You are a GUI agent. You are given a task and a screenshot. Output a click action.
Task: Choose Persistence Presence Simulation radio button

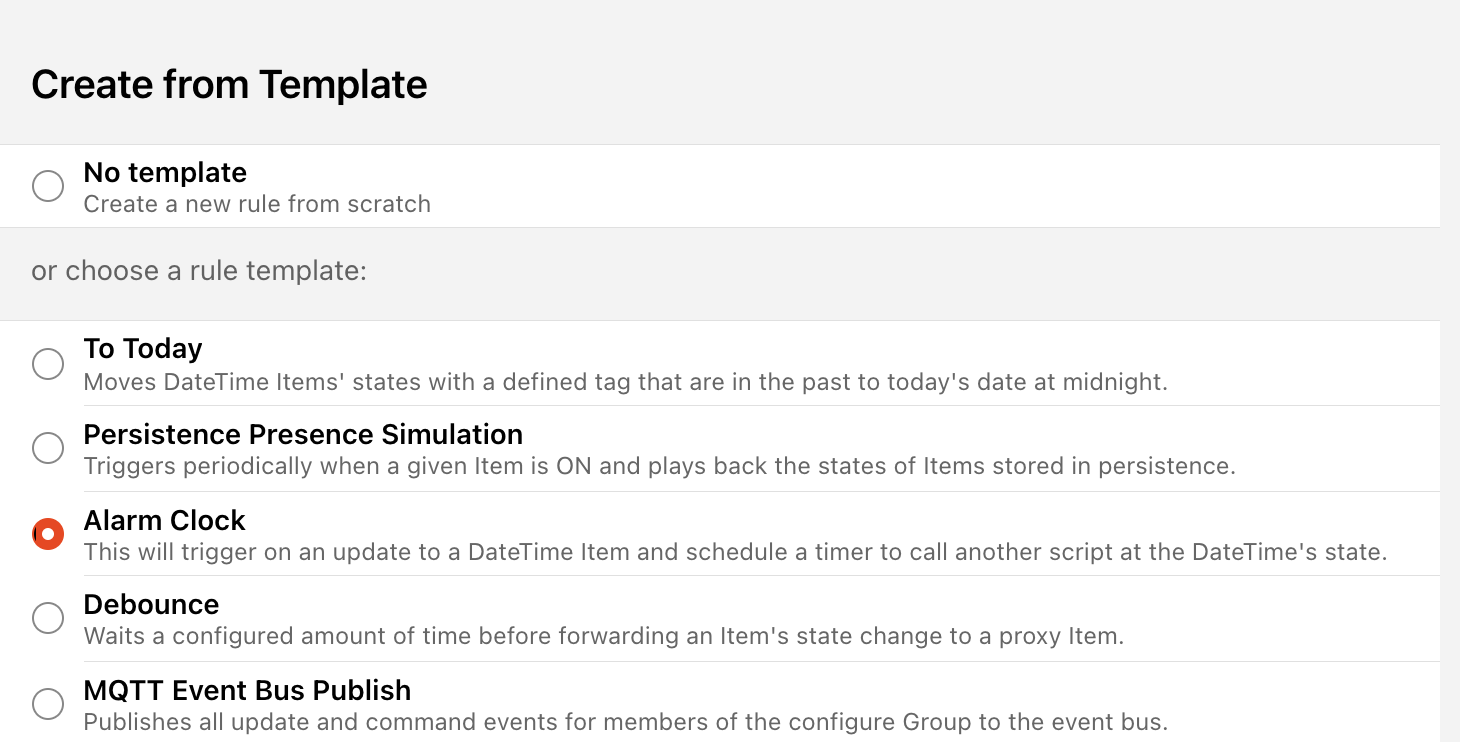click(x=48, y=448)
